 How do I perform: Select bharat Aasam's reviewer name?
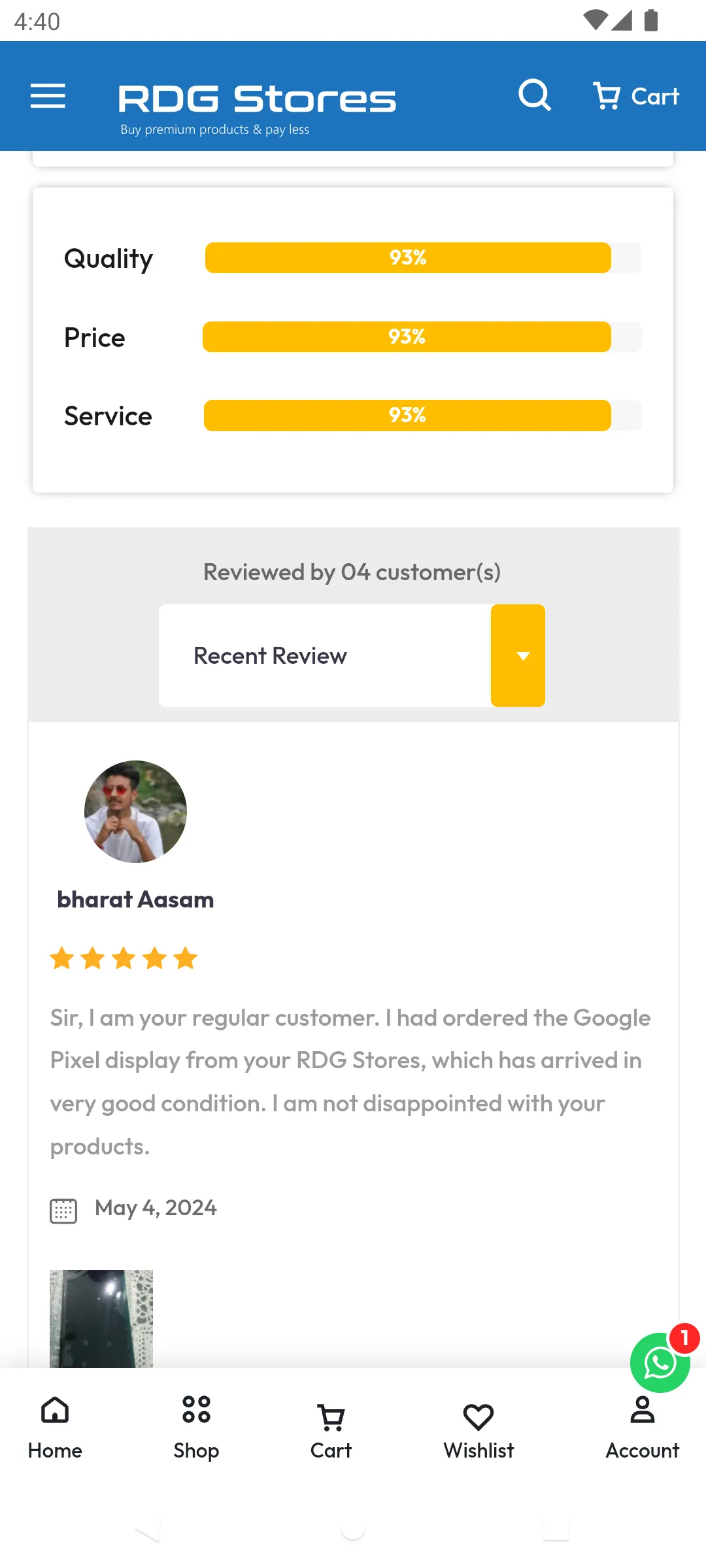tap(135, 898)
